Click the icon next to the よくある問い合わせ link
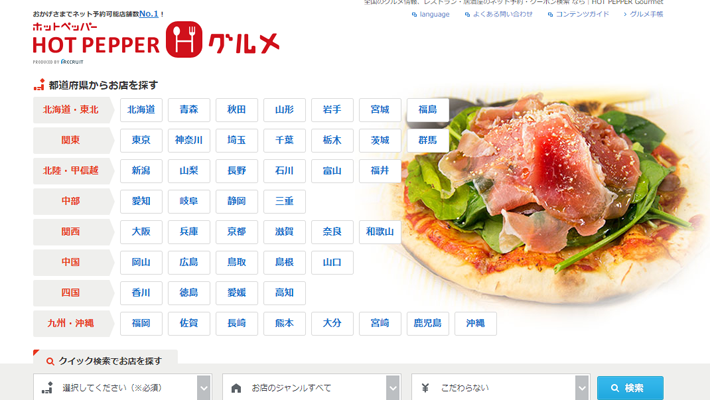The height and width of the screenshot is (400, 710). point(467,14)
